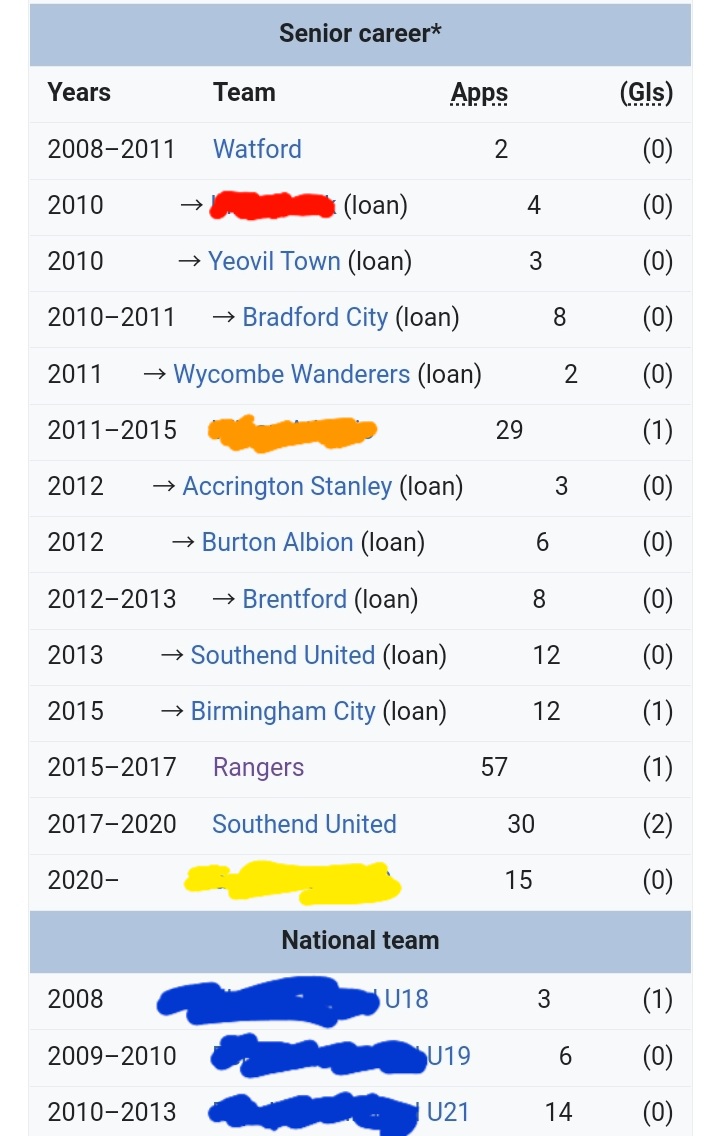Follow the Wycombe Wanderers link

pyautogui.click(x=291, y=374)
